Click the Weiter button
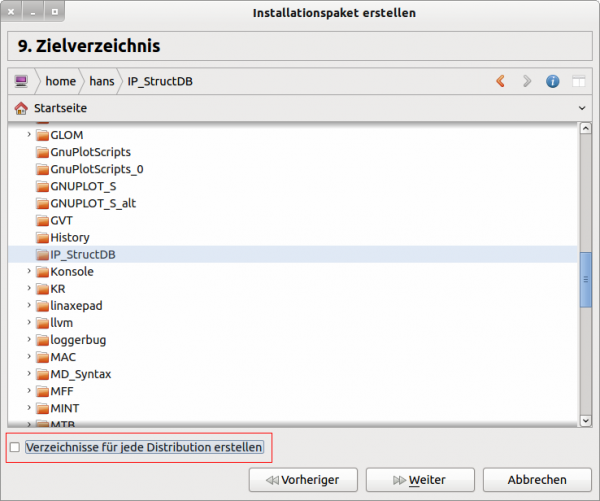 tap(419, 480)
